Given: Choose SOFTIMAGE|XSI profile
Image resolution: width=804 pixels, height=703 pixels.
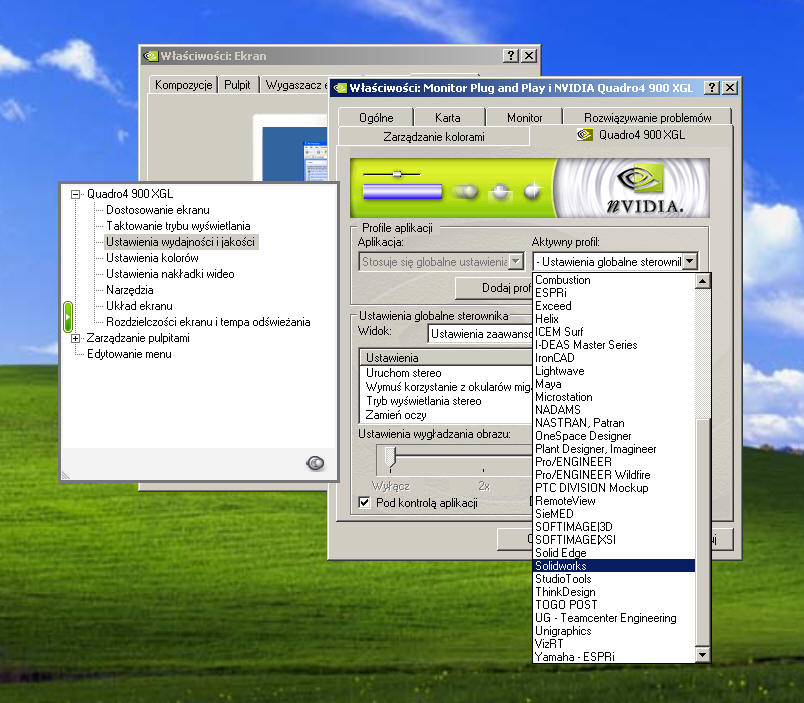Looking at the screenshot, I should point(614,540).
